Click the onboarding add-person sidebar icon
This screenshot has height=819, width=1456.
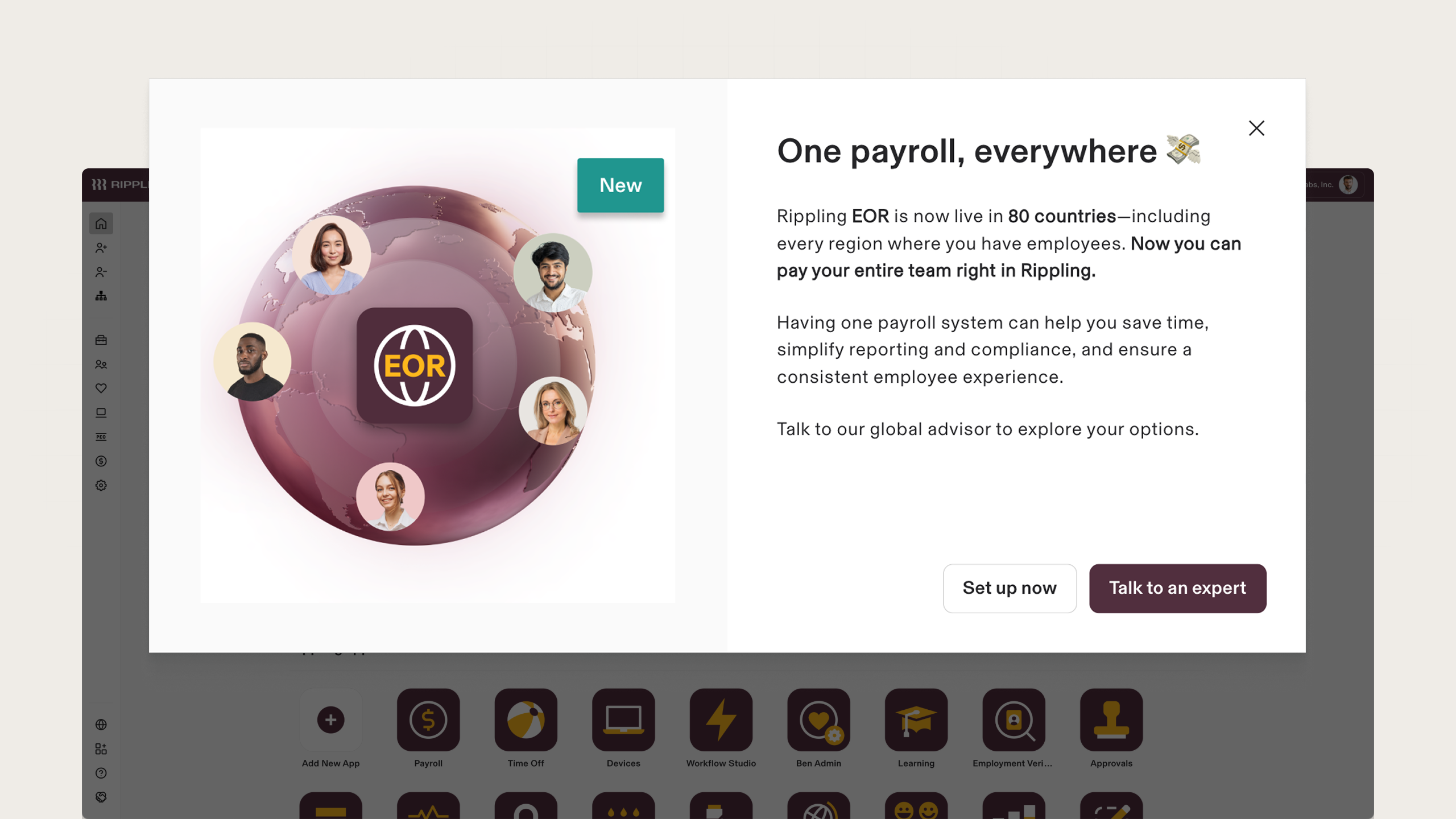(101, 247)
